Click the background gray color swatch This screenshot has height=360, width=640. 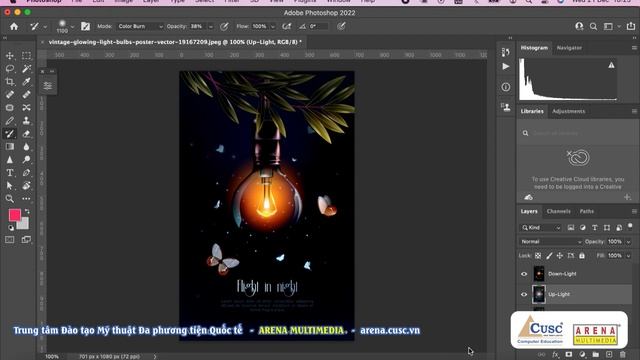pos(24,224)
